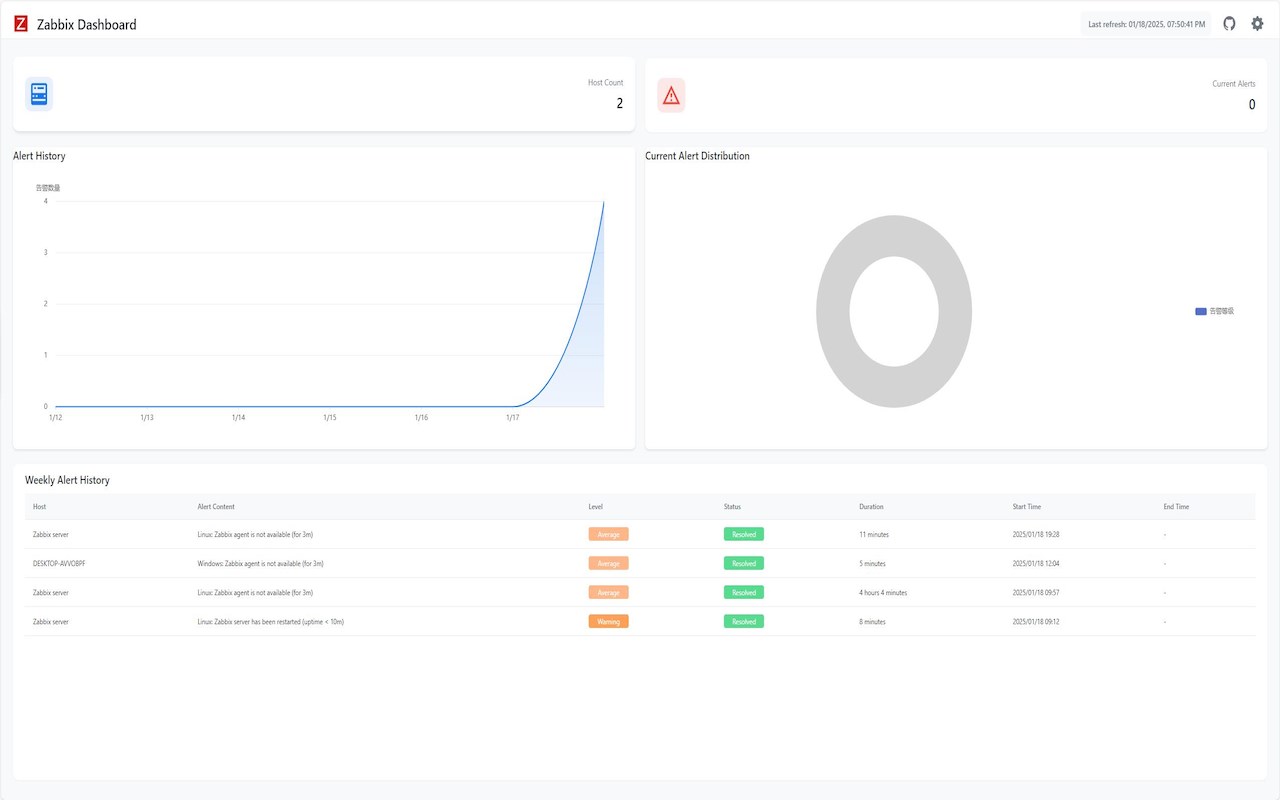Click Average badge on DESKTOP-AVVOBPF row
This screenshot has height=800, width=1280.
pyautogui.click(x=608, y=563)
